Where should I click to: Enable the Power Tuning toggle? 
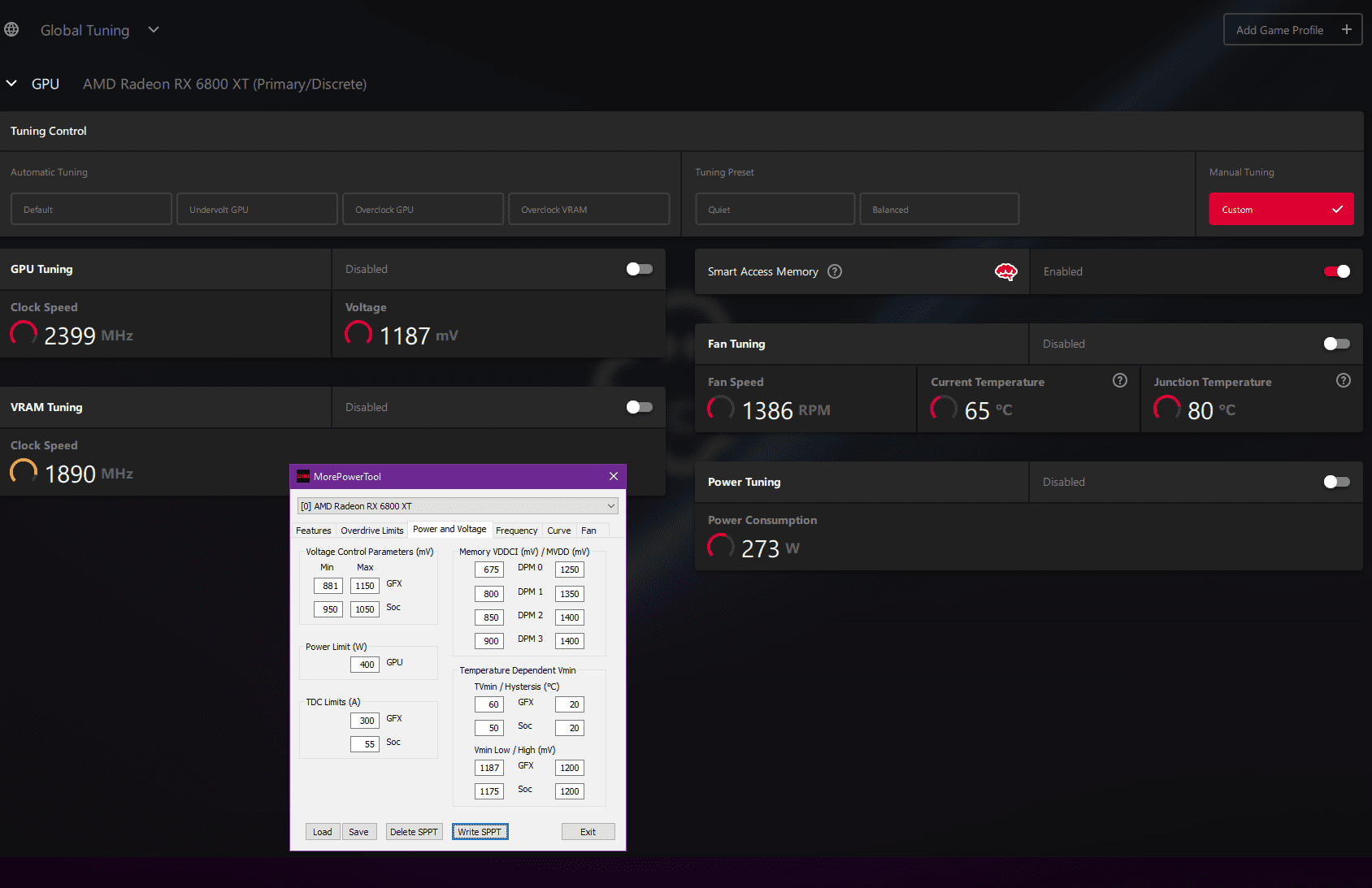1337,482
